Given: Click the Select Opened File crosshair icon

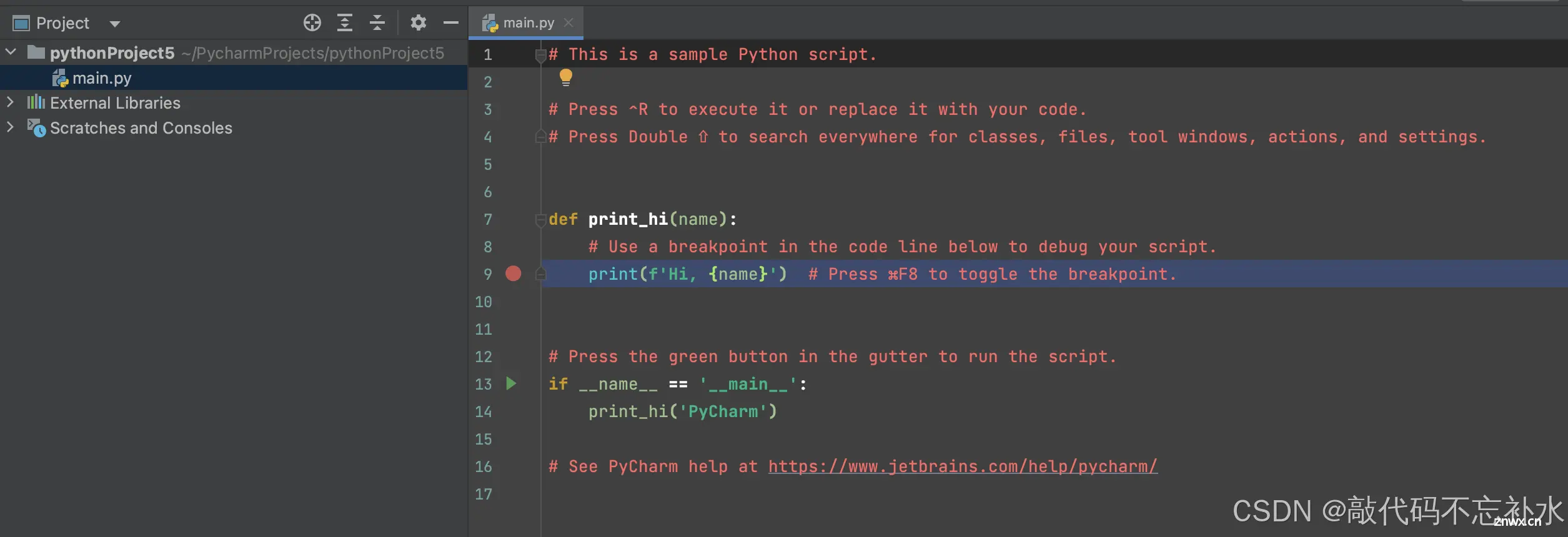Looking at the screenshot, I should [x=312, y=23].
